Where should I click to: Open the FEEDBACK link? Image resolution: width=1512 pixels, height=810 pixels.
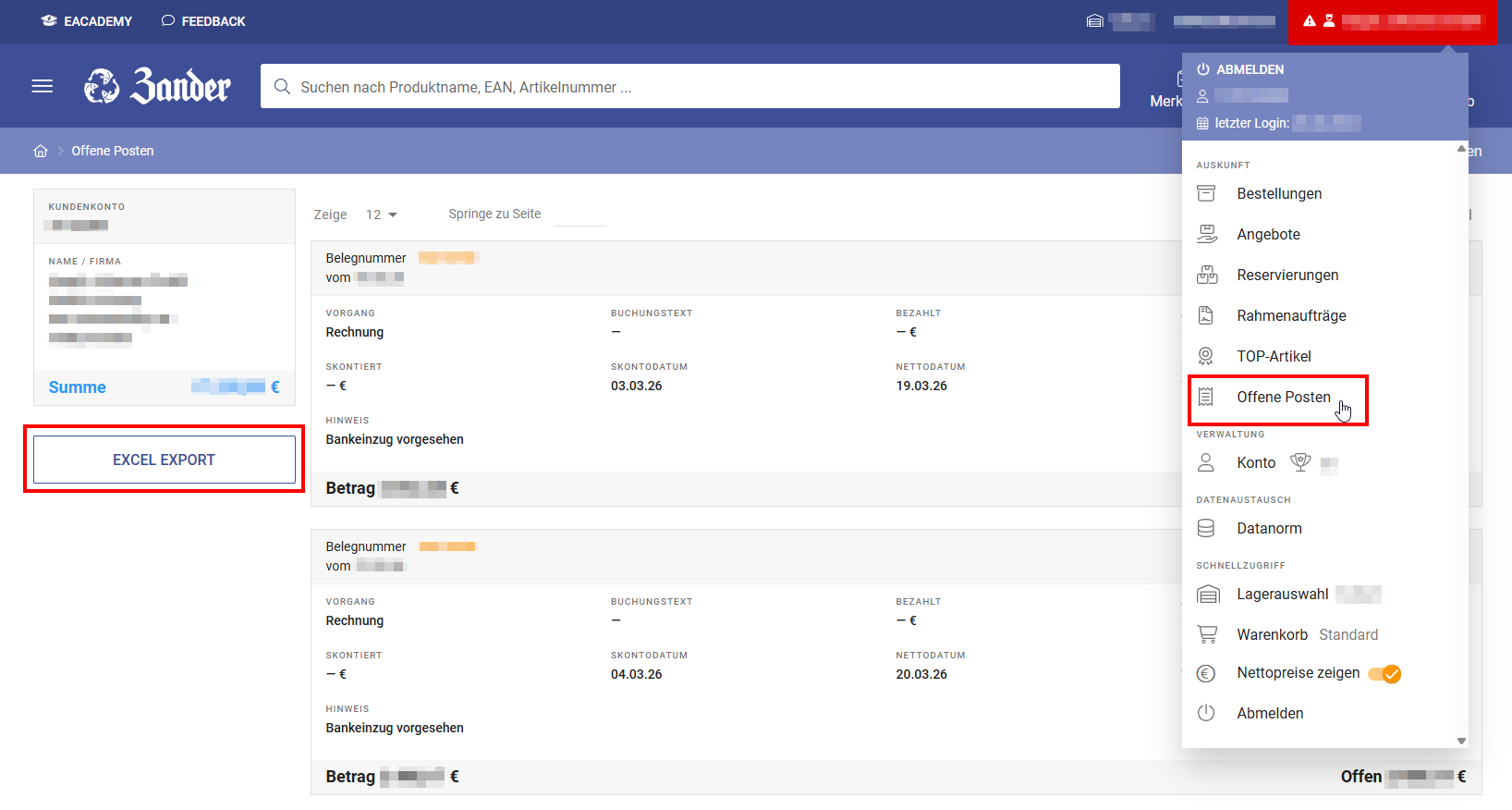click(203, 21)
